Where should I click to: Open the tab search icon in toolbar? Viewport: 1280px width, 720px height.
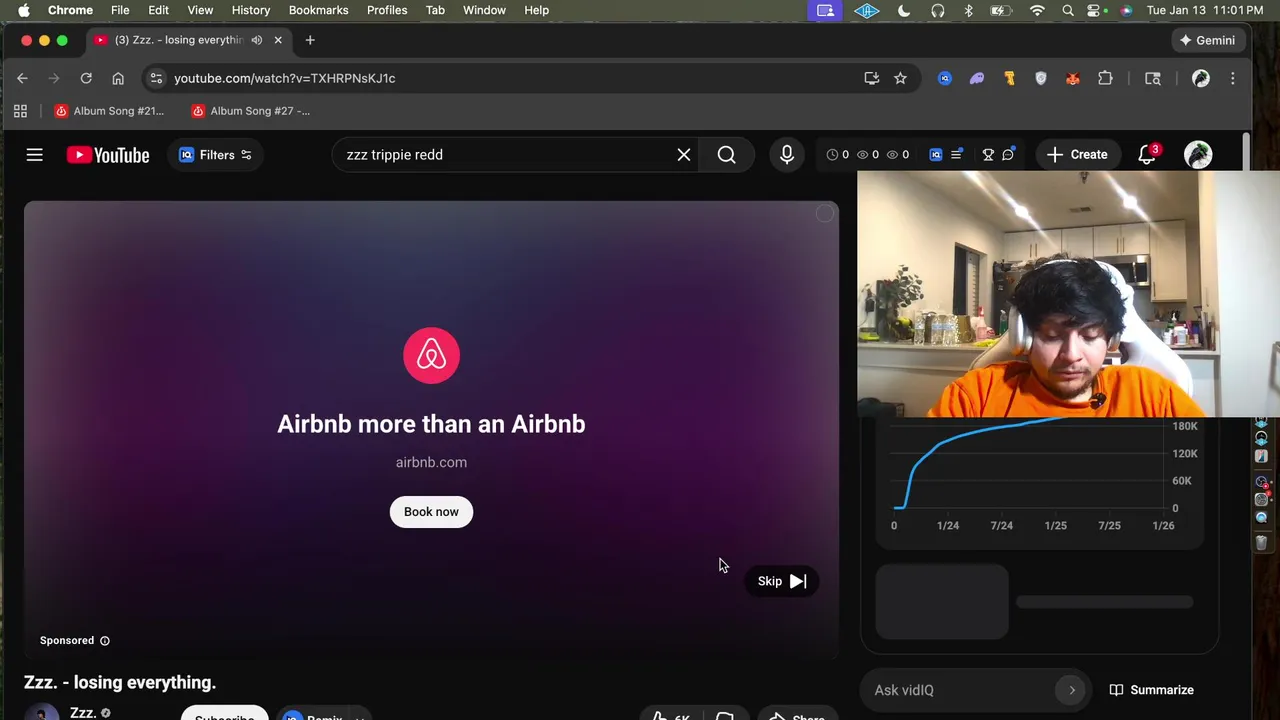[x=1153, y=78]
